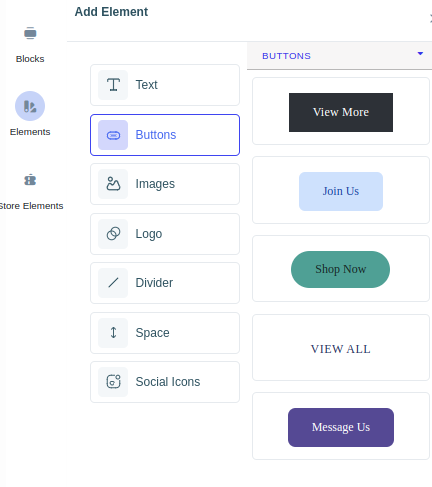Select the Elements sidebar icon
The height and width of the screenshot is (487, 432).
[x=30, y=106]
